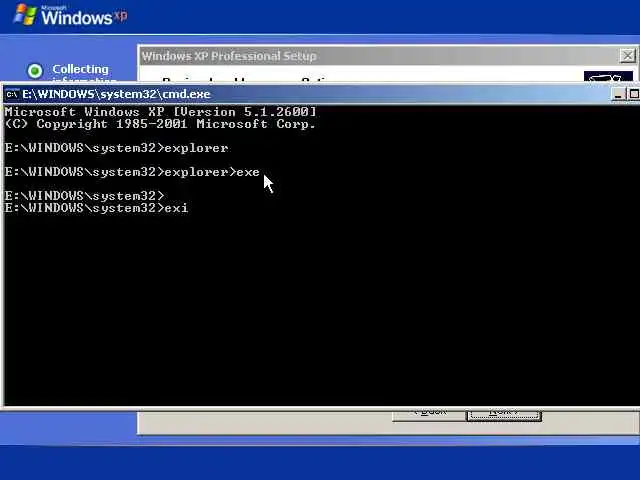Image resolution: width=640 pixels, height=480 pixels.
Task: Click the cmd.exe system menu icon
Action: pos(11,94)
